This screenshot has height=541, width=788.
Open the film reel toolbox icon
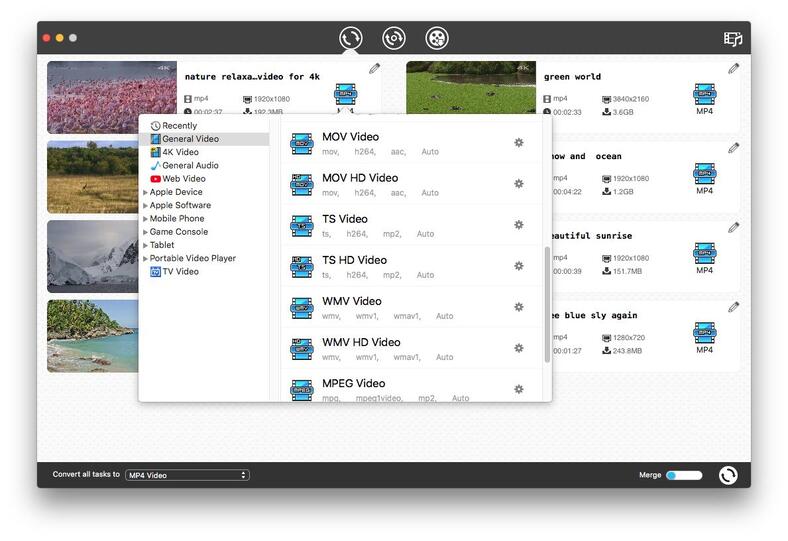tap(437, 38)
